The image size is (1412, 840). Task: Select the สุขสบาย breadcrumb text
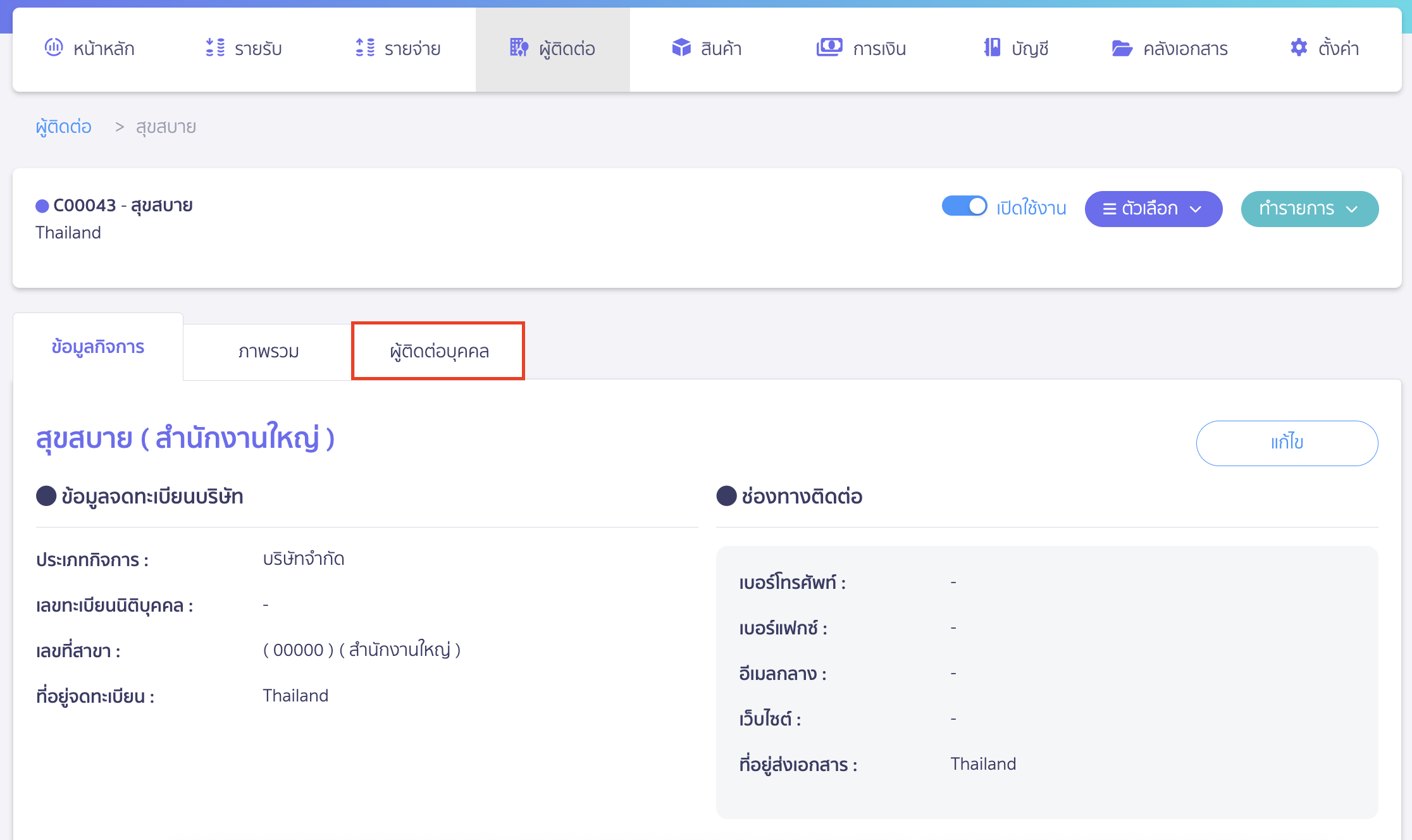(165, 127)
